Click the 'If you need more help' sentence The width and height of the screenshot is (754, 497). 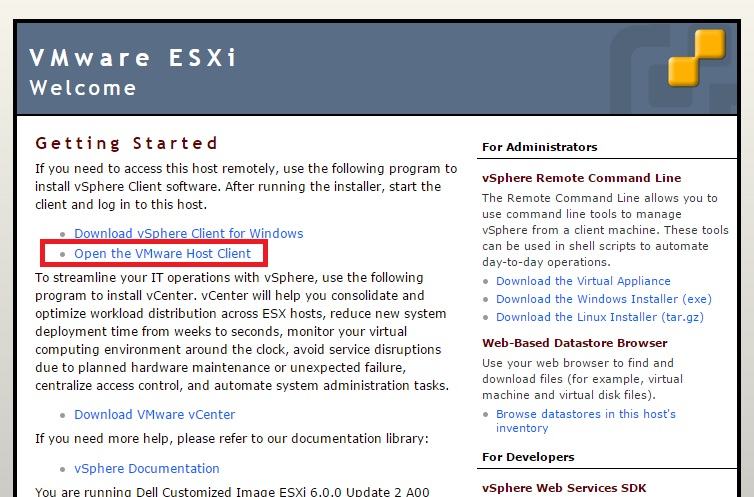(x=232, y=439)
